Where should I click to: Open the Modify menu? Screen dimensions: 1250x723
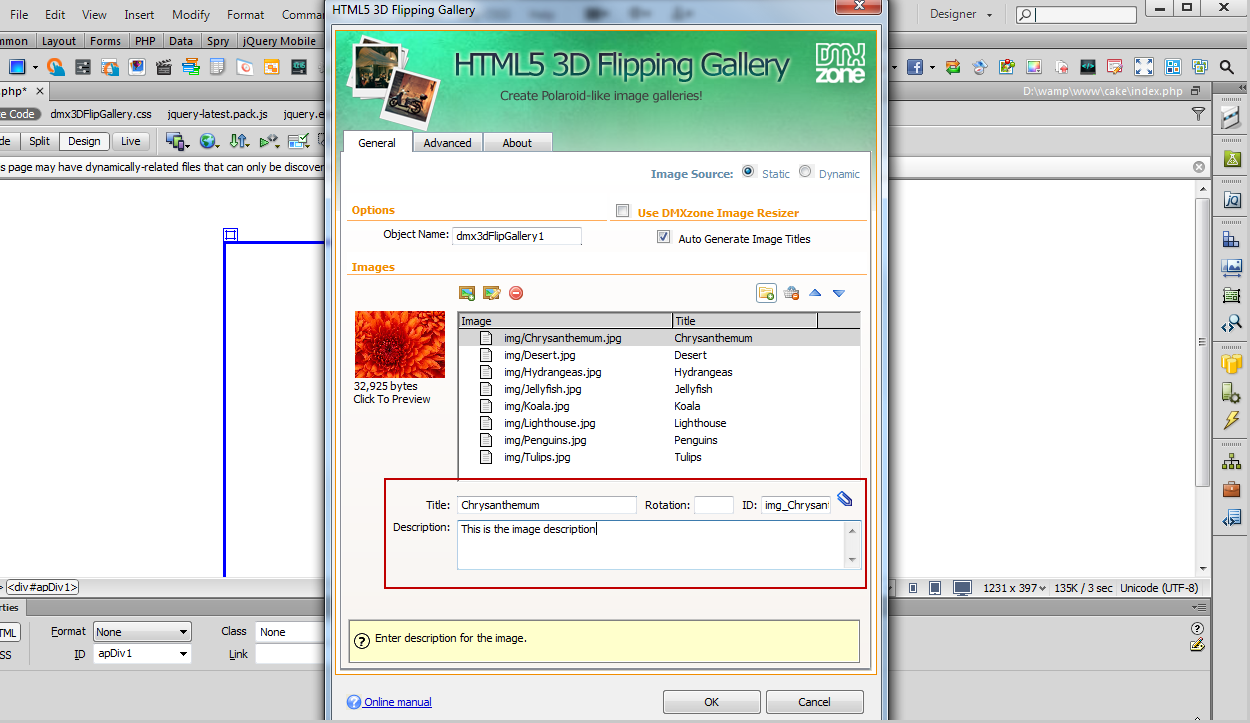(191, 15)
